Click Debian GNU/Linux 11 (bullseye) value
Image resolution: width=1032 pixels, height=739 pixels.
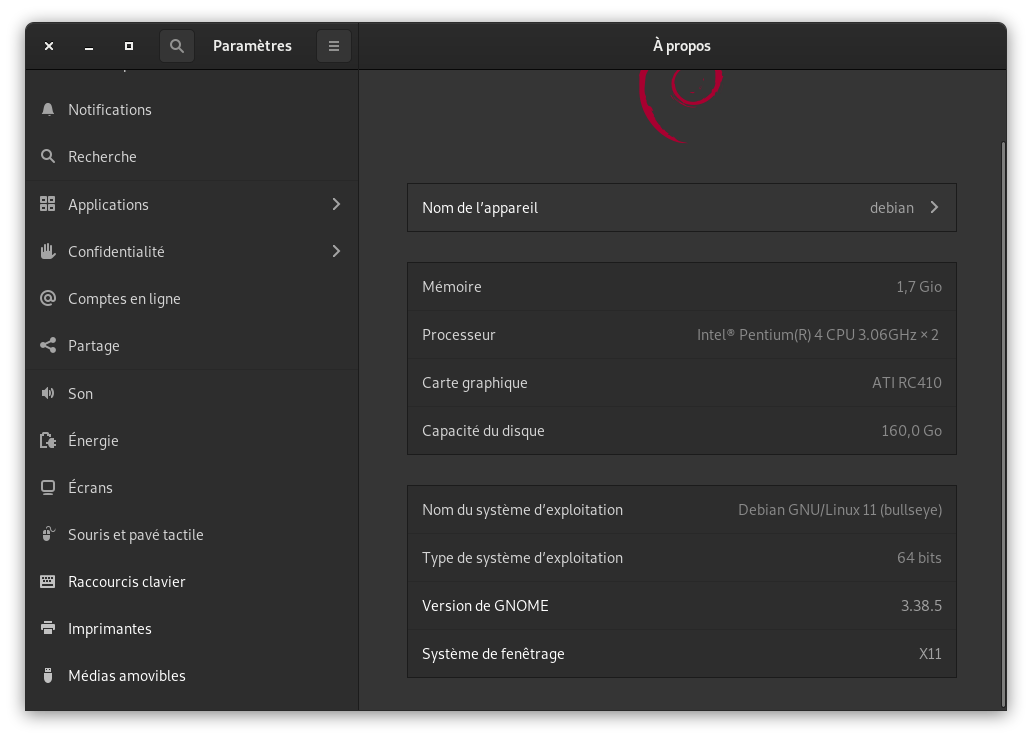[x=840, y=510]
